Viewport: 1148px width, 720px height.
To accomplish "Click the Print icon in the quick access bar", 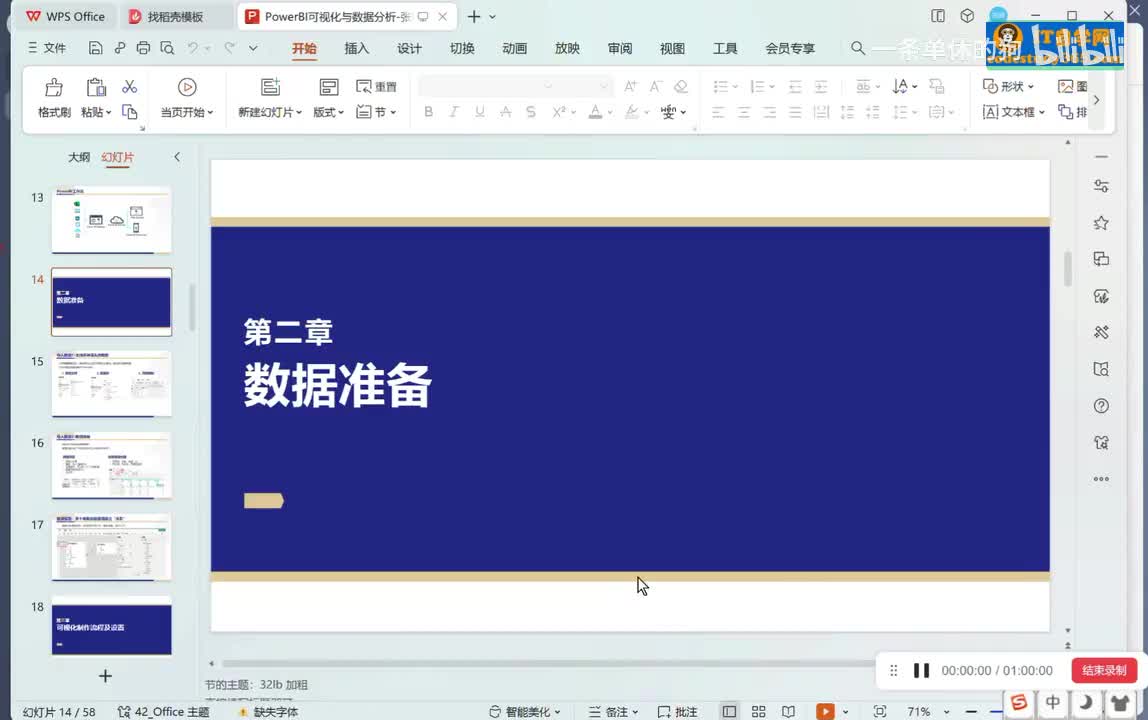I will coord(144,48).
